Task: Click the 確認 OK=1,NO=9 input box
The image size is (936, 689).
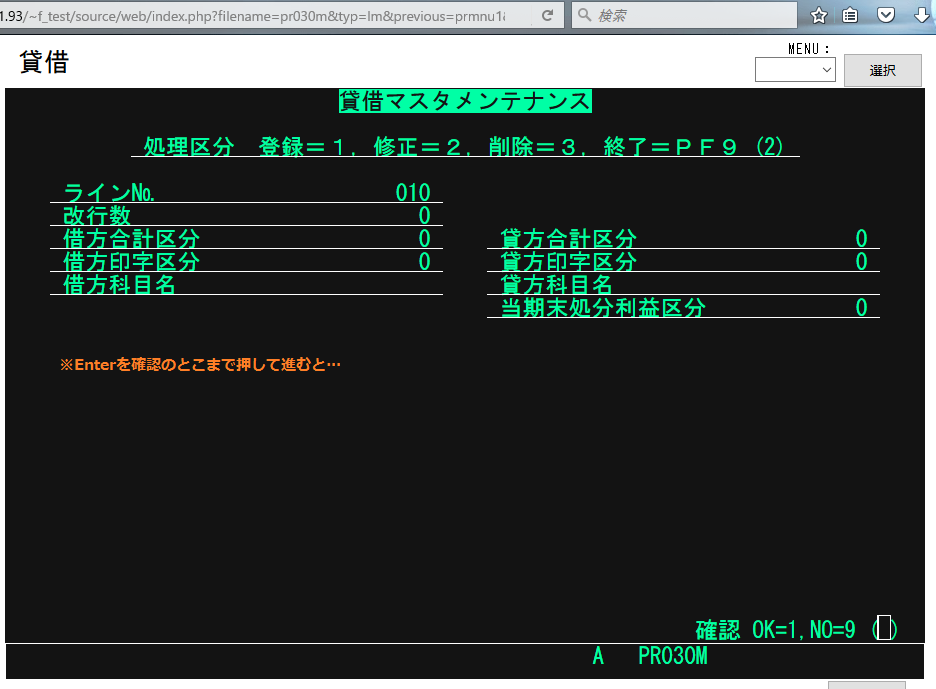Action: click(884, 629)
